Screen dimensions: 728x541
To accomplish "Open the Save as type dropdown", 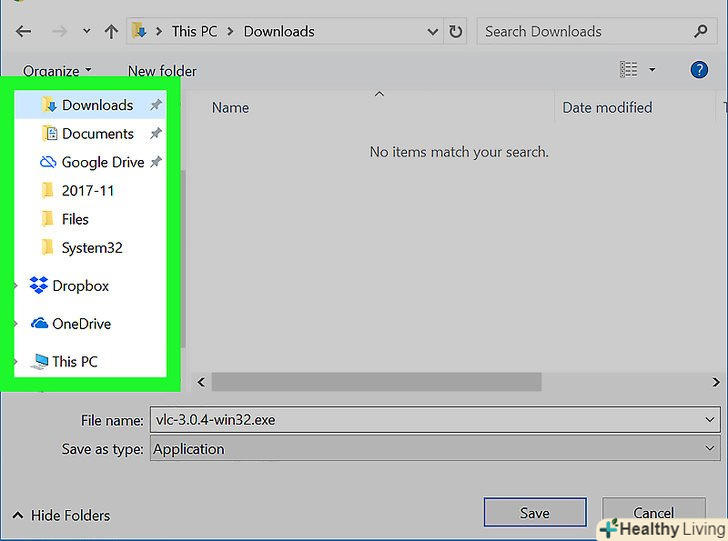I will click(x=710, y=449).
